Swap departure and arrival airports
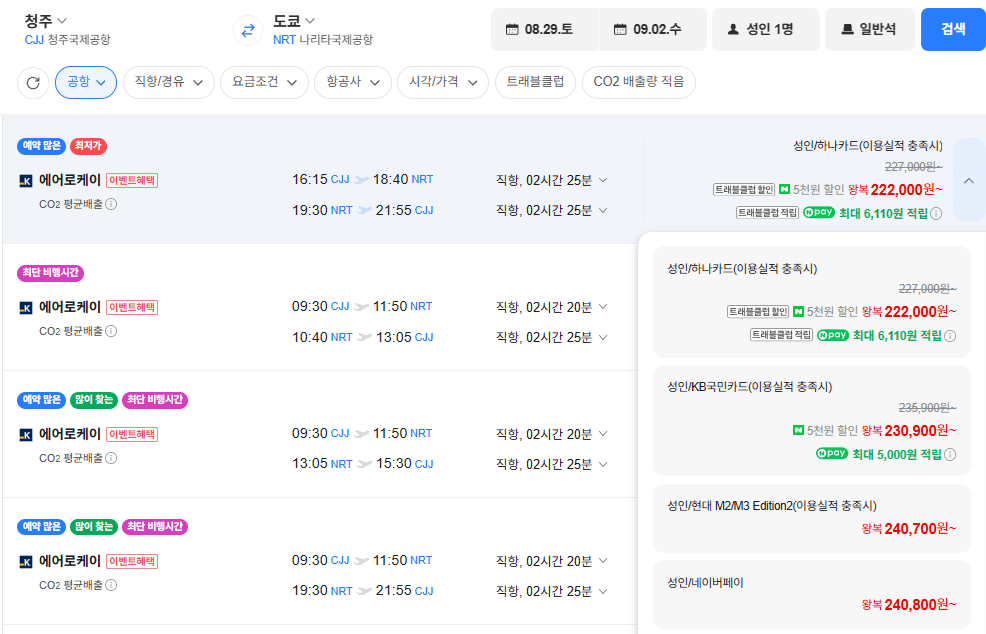The image size is (986, 634). coord(248,30)
